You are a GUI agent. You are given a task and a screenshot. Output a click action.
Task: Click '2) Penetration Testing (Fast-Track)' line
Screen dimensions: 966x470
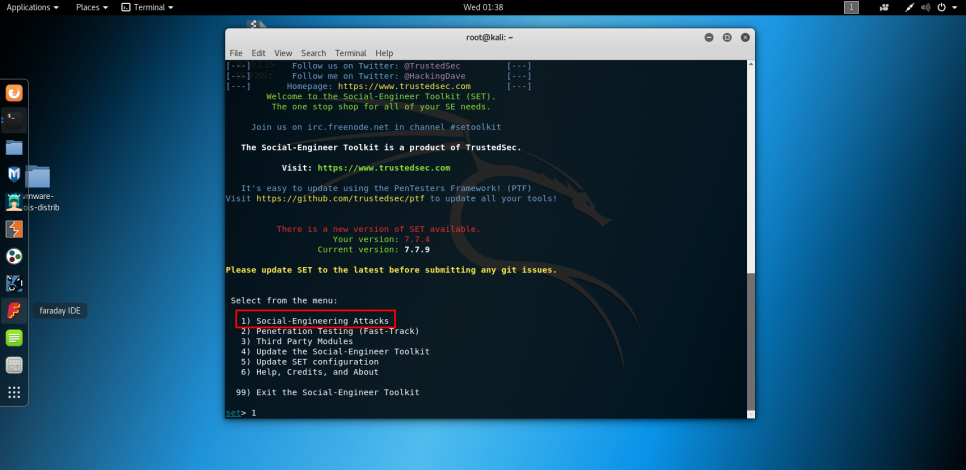(x=330, y=331)
